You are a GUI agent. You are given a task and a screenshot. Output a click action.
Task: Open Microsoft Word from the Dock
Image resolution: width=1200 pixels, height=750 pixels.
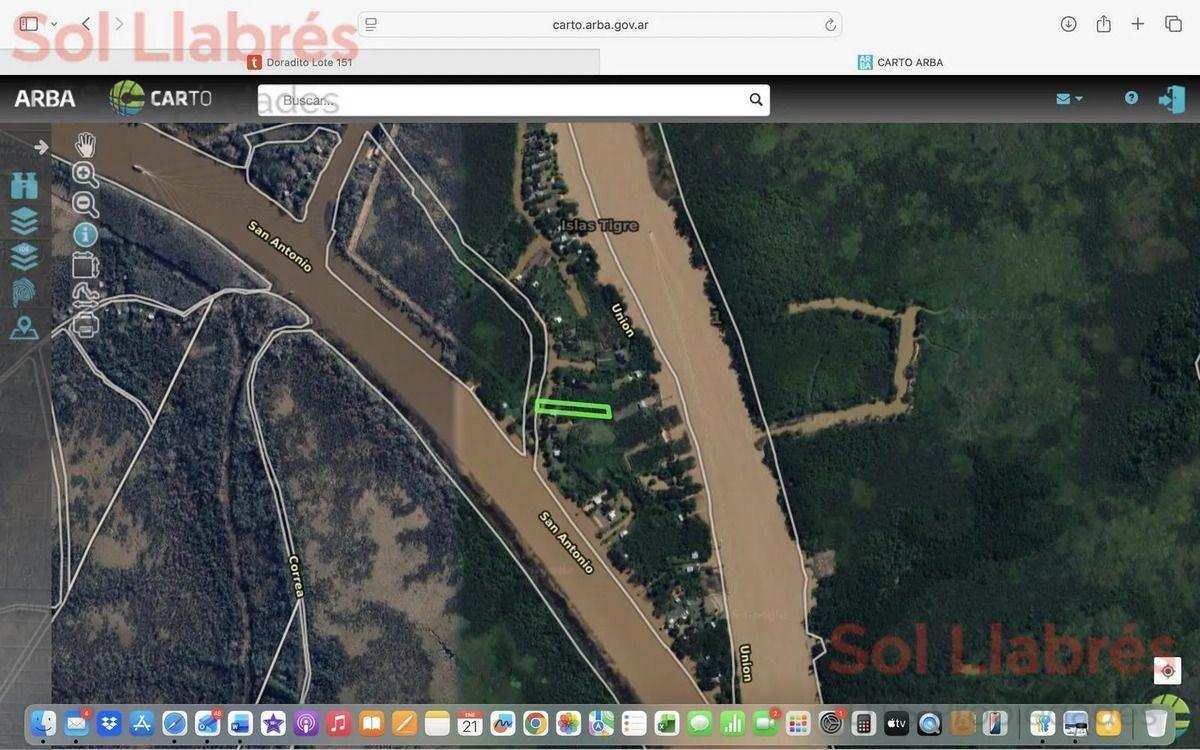coord(240,722)
